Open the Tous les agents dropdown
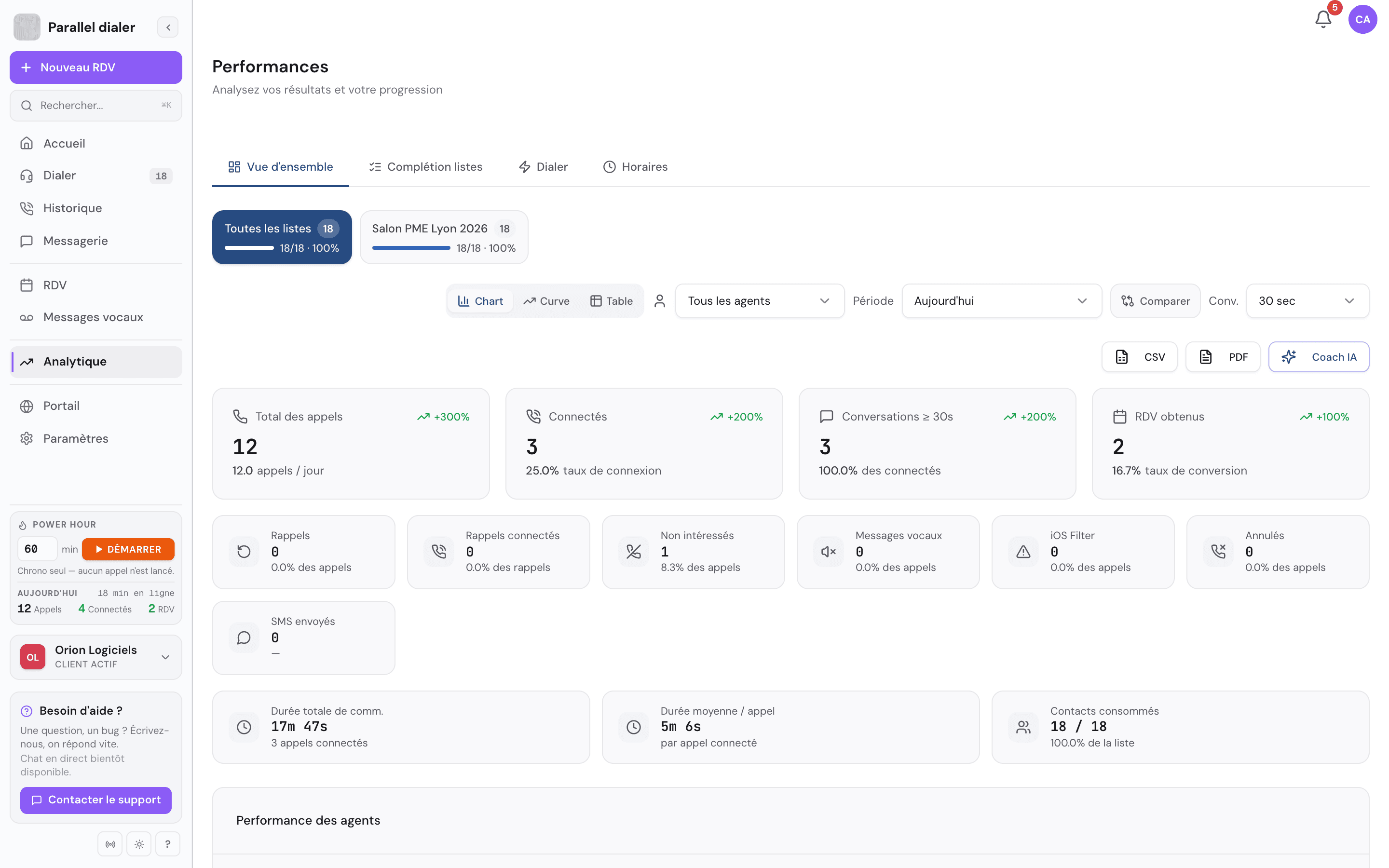Screen dimensions: 1389x868 point(759,301)
